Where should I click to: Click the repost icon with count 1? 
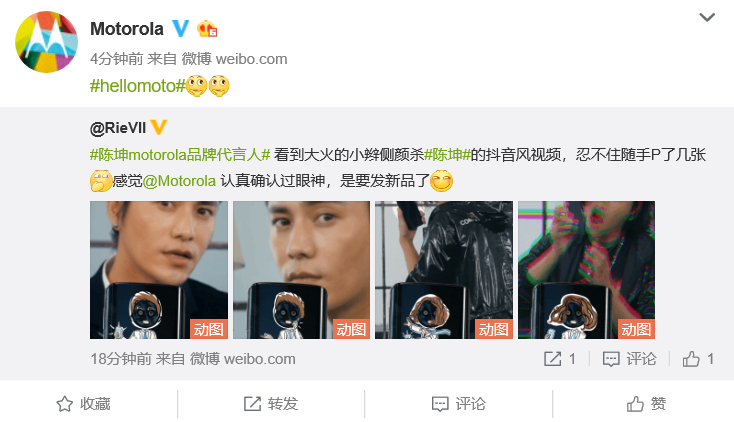coord(559,359)
